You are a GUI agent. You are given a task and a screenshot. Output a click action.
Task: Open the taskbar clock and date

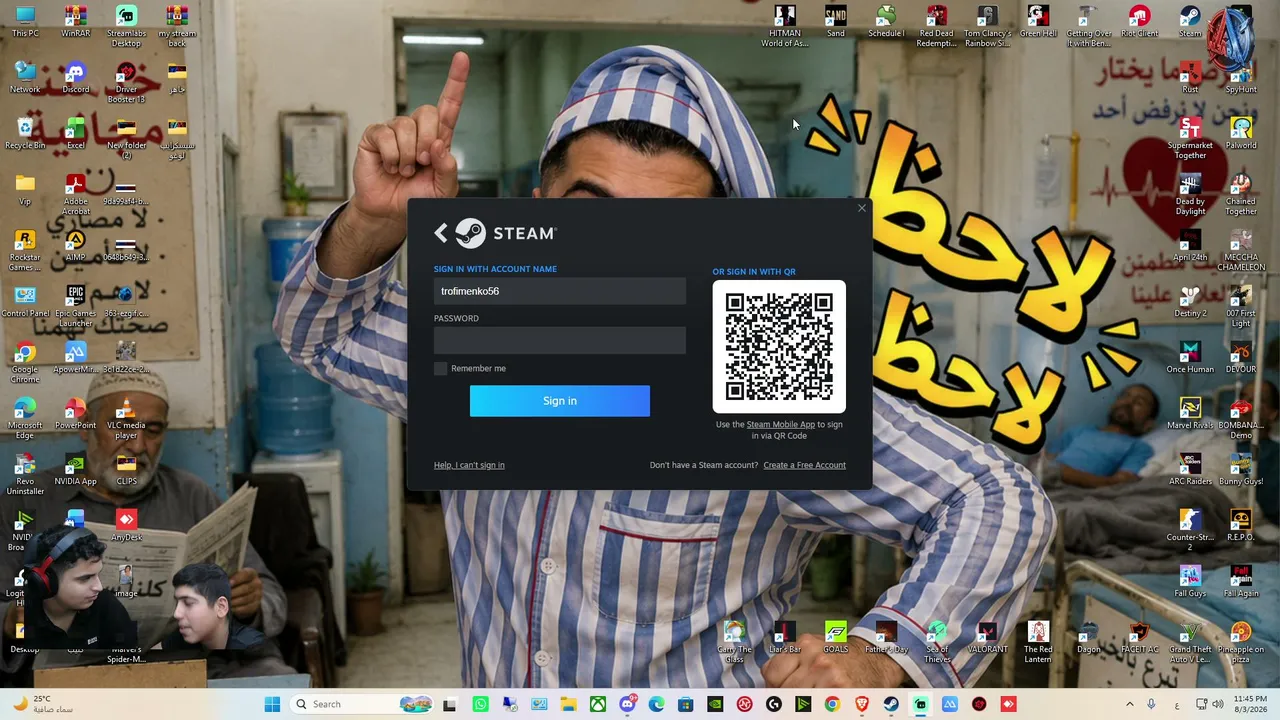tap(1250, 704)
